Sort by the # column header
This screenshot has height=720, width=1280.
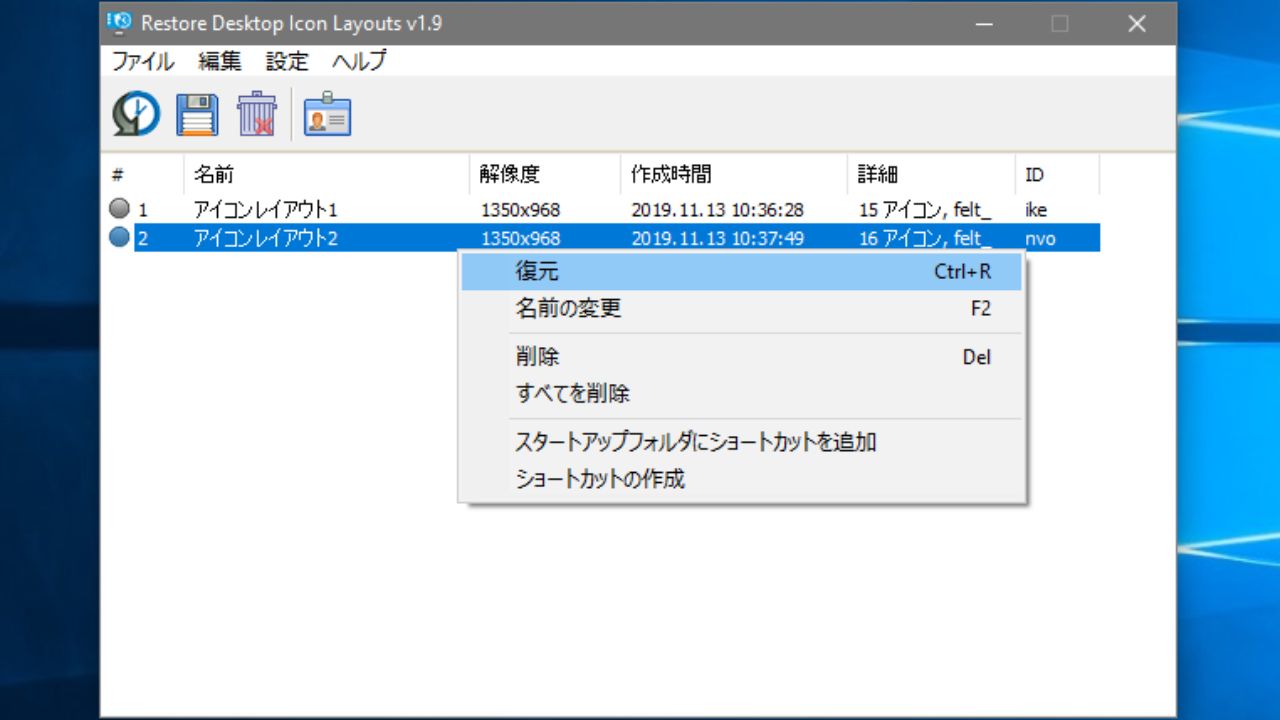point(143,174)
